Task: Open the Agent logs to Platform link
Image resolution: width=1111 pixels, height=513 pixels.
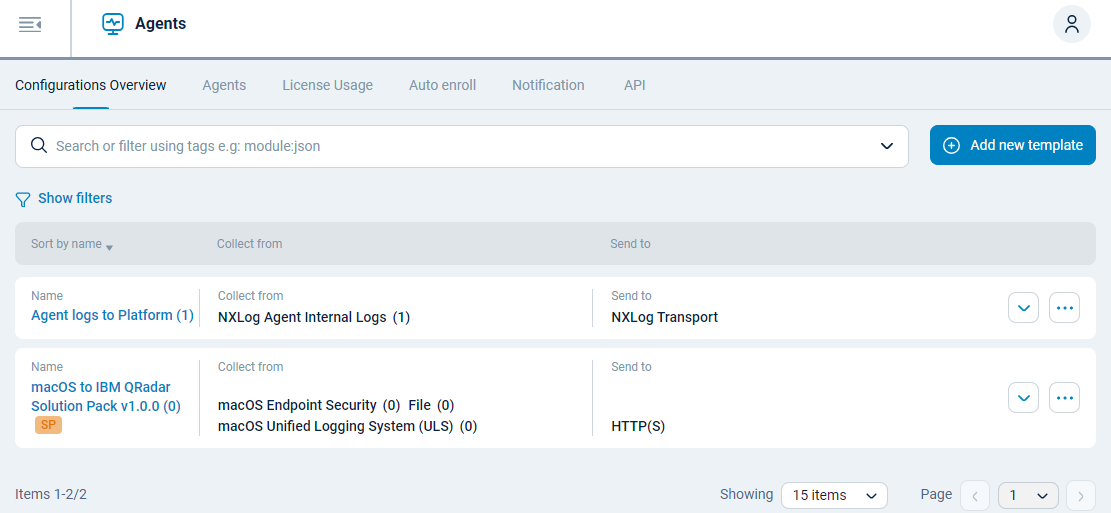Action: tap(112, 315)
